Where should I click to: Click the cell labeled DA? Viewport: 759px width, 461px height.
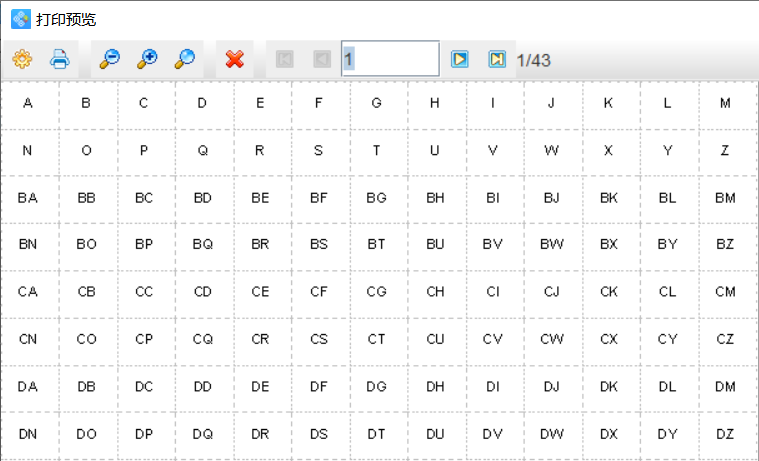(x=28, y=386)
